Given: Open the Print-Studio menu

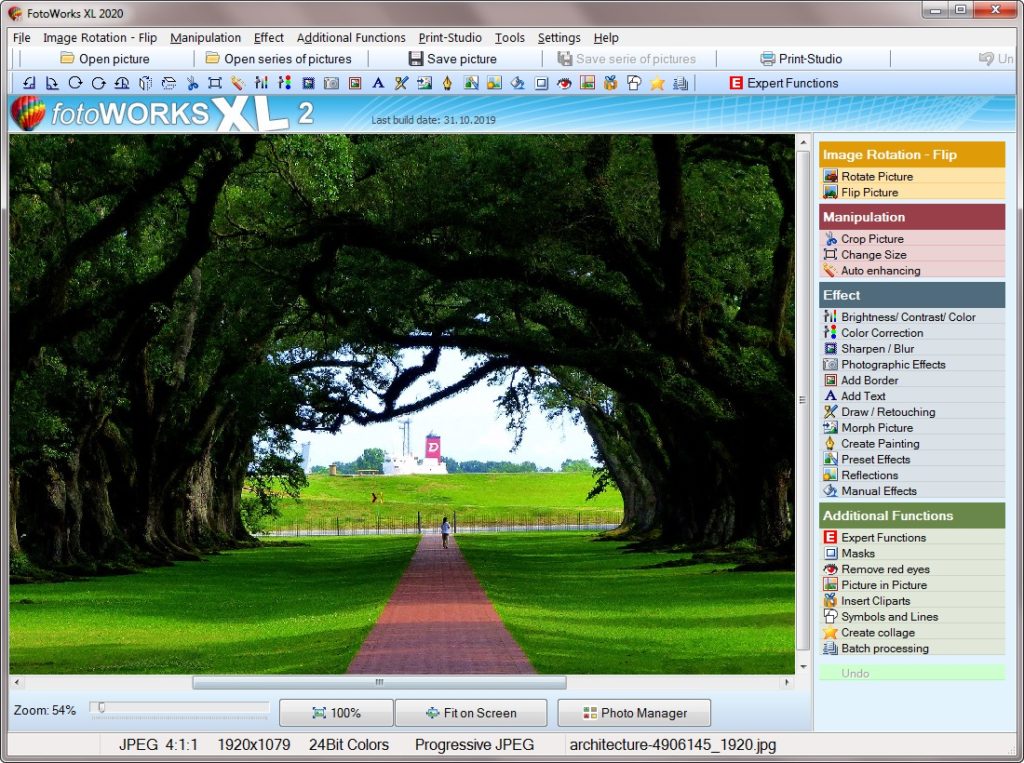Looking at the screenshot, I should [x=449, y=37].
